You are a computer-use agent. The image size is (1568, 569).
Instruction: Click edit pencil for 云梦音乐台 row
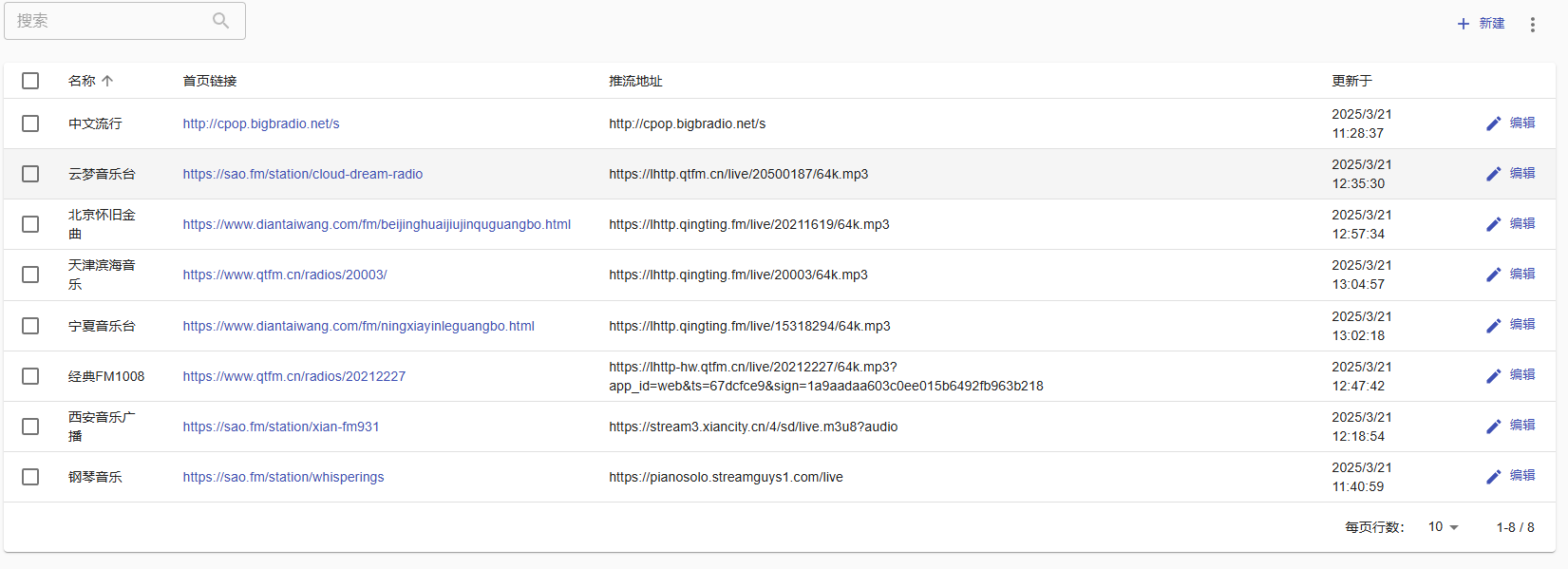tap(1493, 174)
